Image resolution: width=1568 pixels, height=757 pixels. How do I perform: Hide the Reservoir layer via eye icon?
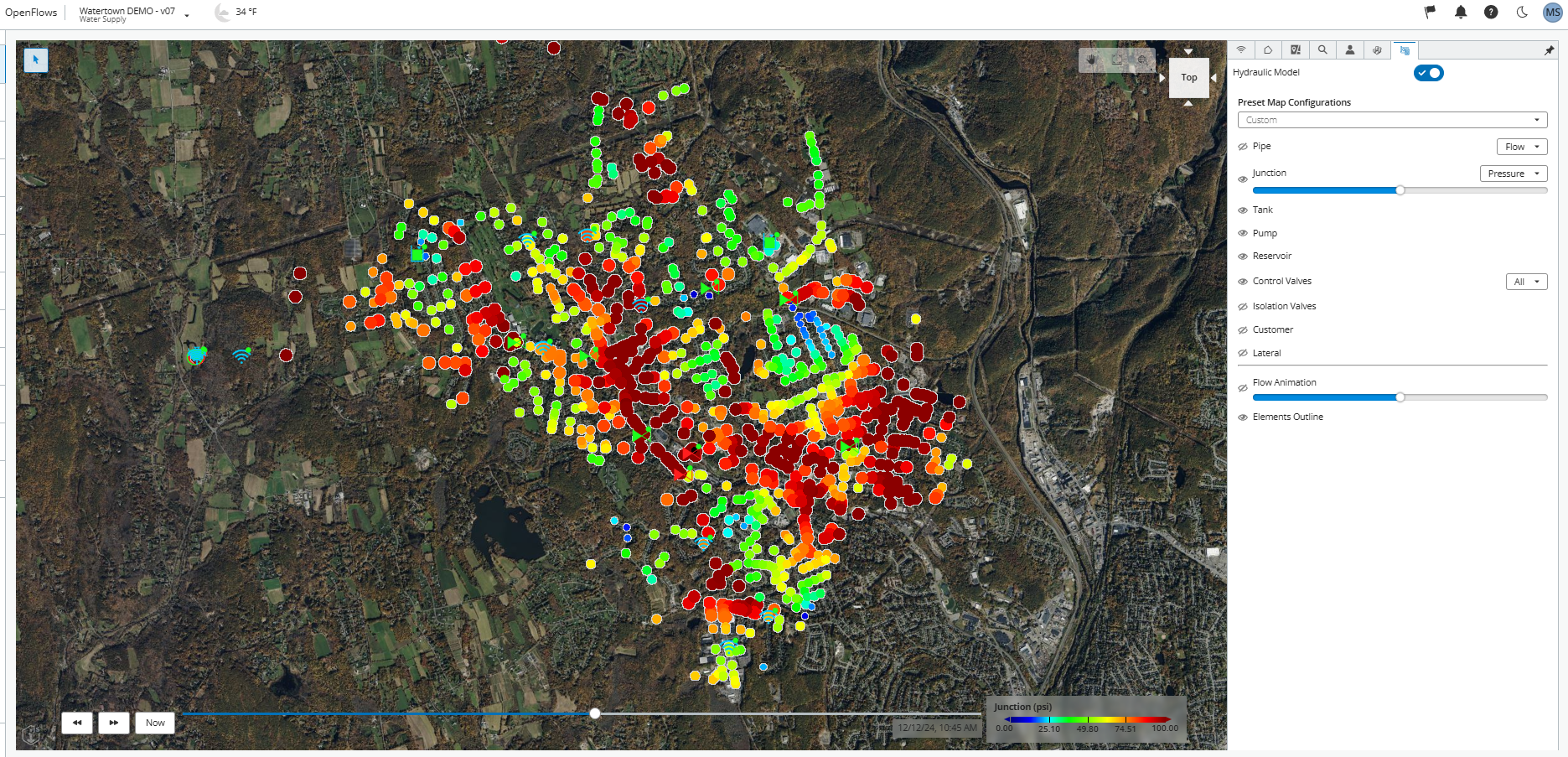point(1243,257)
